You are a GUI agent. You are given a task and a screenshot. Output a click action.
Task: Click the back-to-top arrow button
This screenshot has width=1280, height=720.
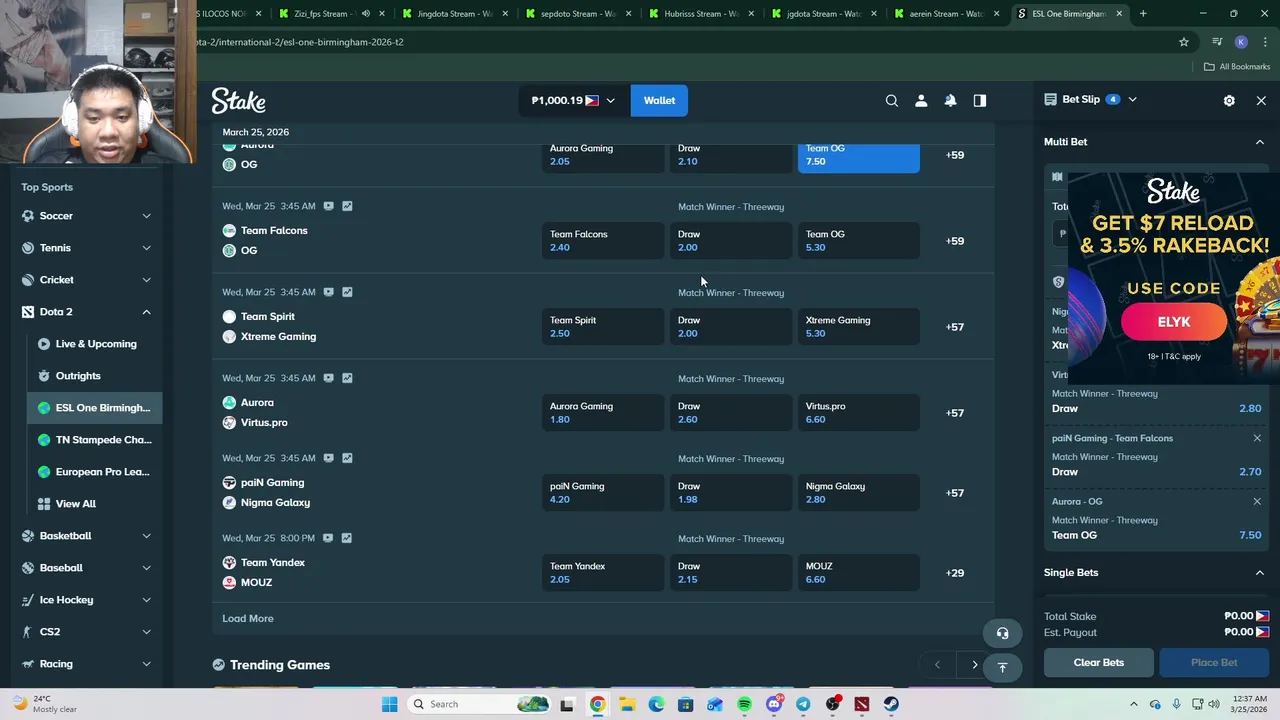point(1002,666)
